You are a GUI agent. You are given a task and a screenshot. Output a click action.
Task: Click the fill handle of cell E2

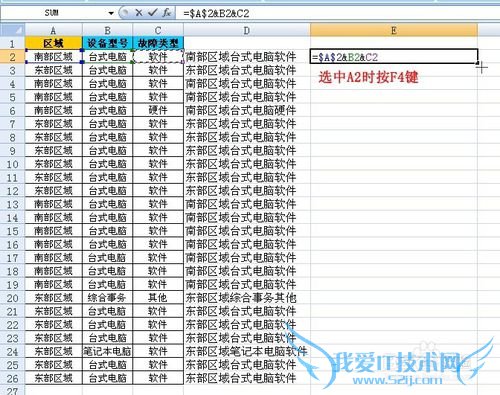[478, 63]
